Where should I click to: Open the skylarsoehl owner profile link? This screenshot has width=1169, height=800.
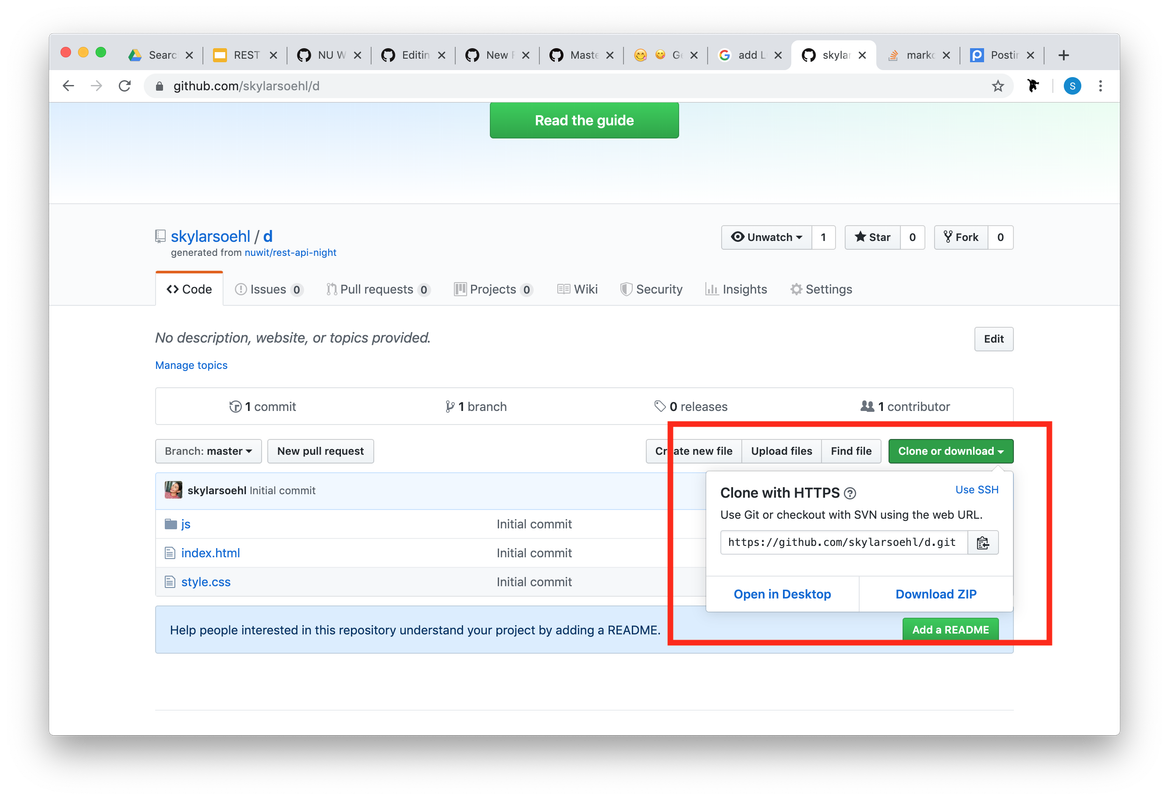pyautogui.click(x=210, y=236)
